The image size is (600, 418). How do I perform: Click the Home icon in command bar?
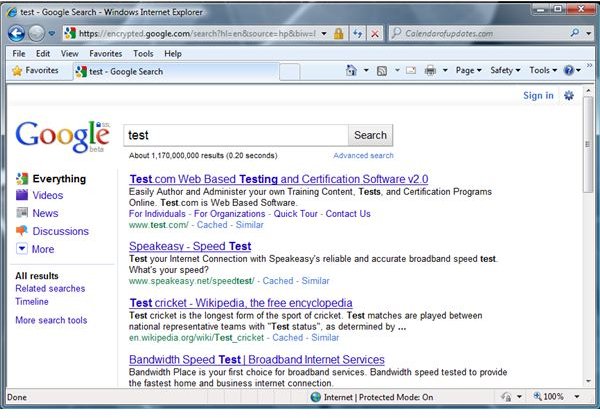tap(351, 70)
